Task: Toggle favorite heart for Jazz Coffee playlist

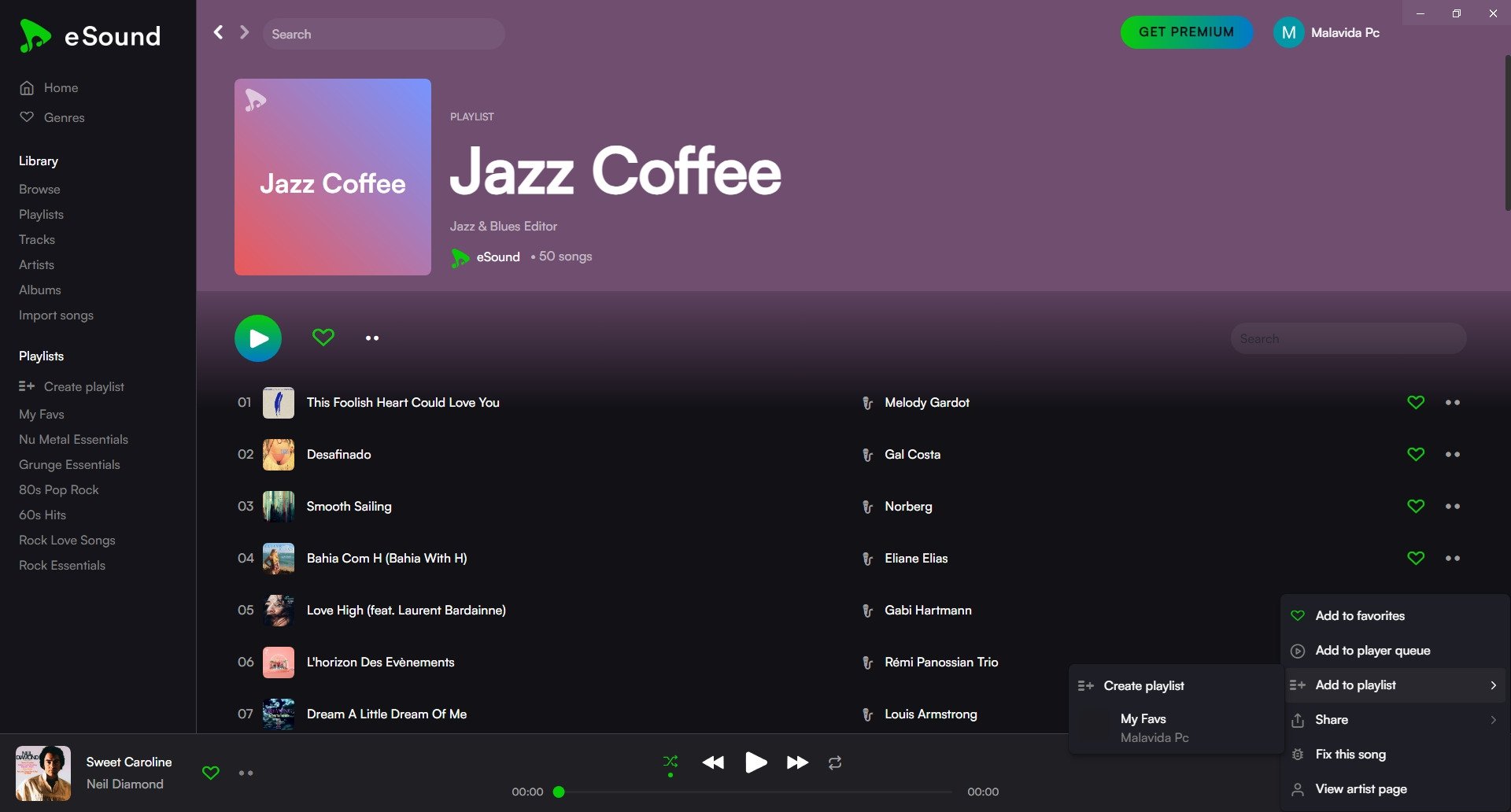Action: click(323, 338)
